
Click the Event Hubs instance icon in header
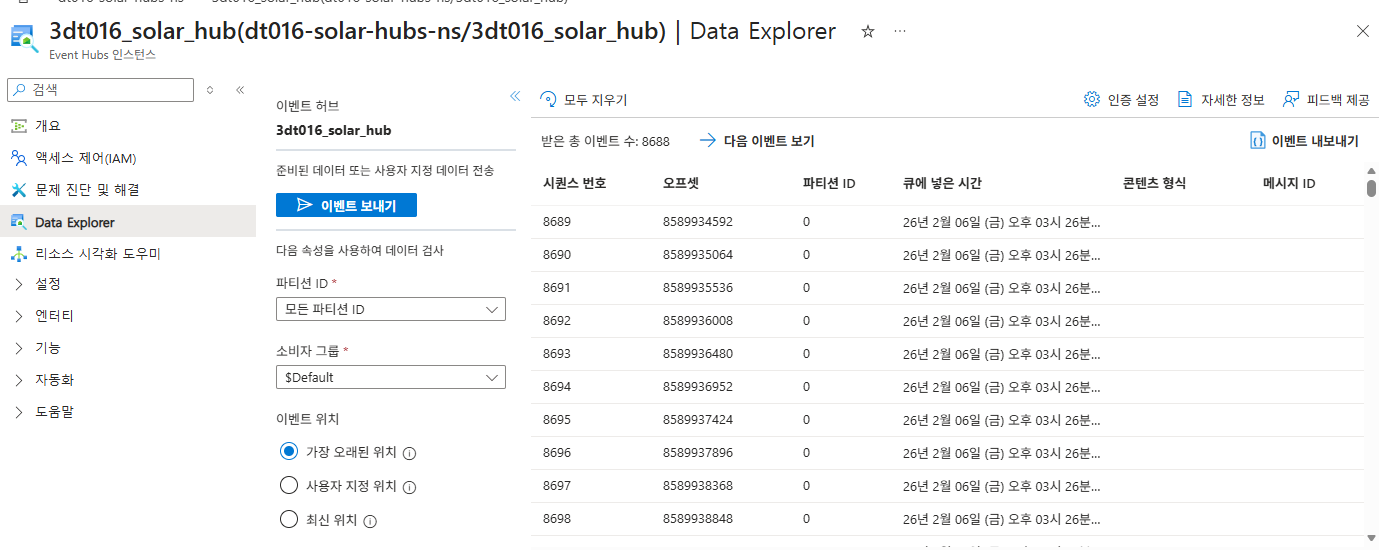click(x=24, y=39)
